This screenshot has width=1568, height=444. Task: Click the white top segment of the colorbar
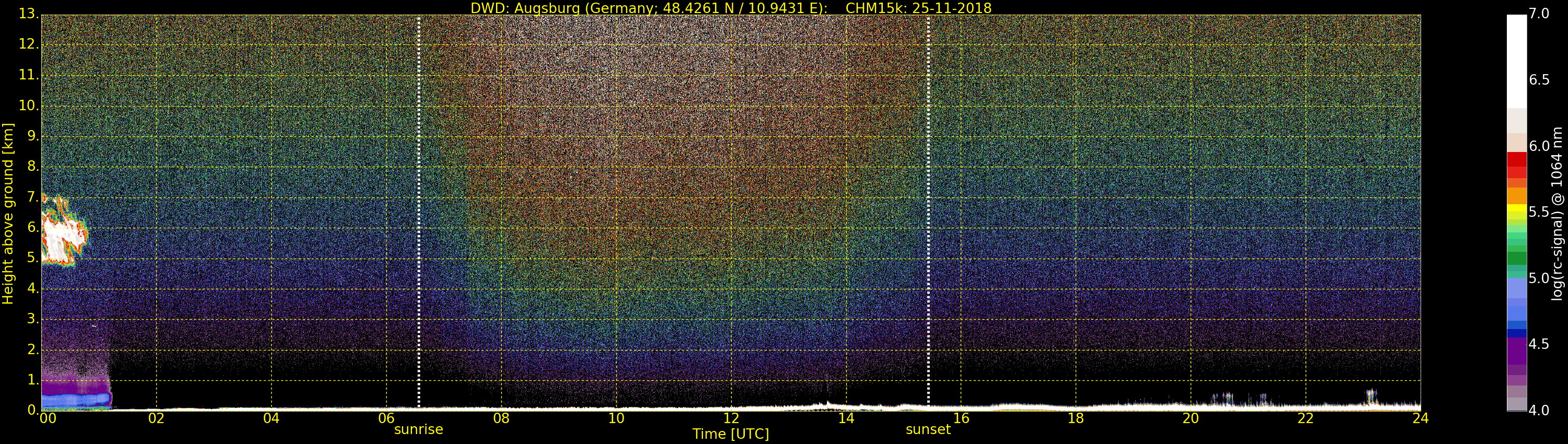1516,61
